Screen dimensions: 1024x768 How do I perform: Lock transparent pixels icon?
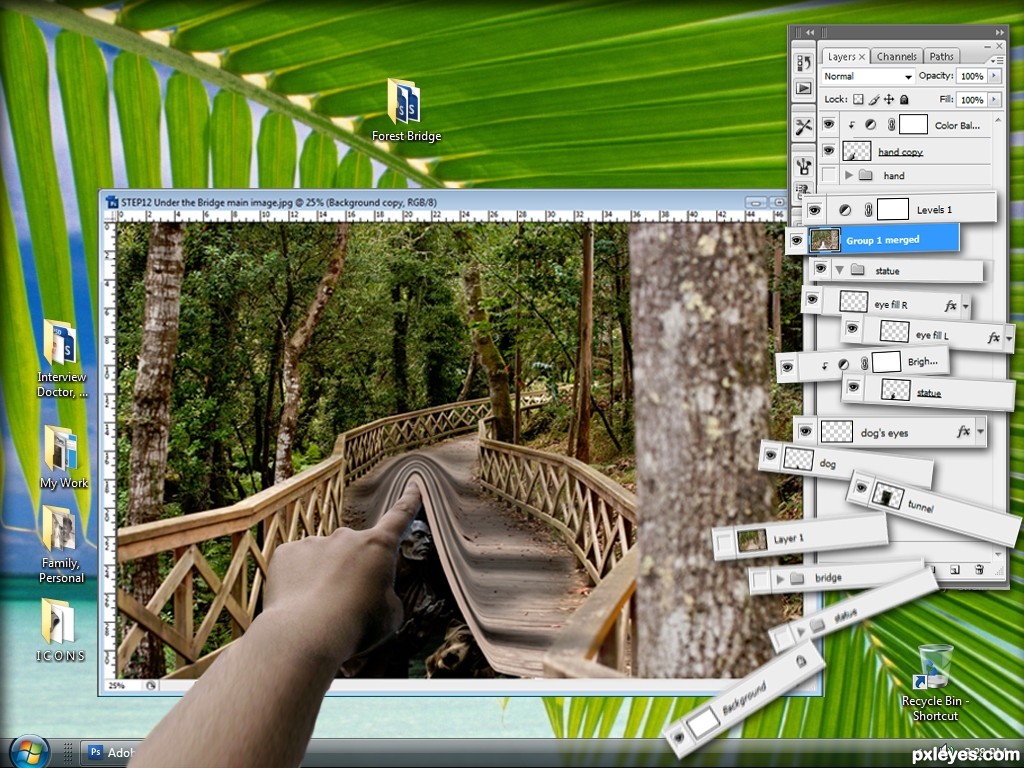[858, 99]
